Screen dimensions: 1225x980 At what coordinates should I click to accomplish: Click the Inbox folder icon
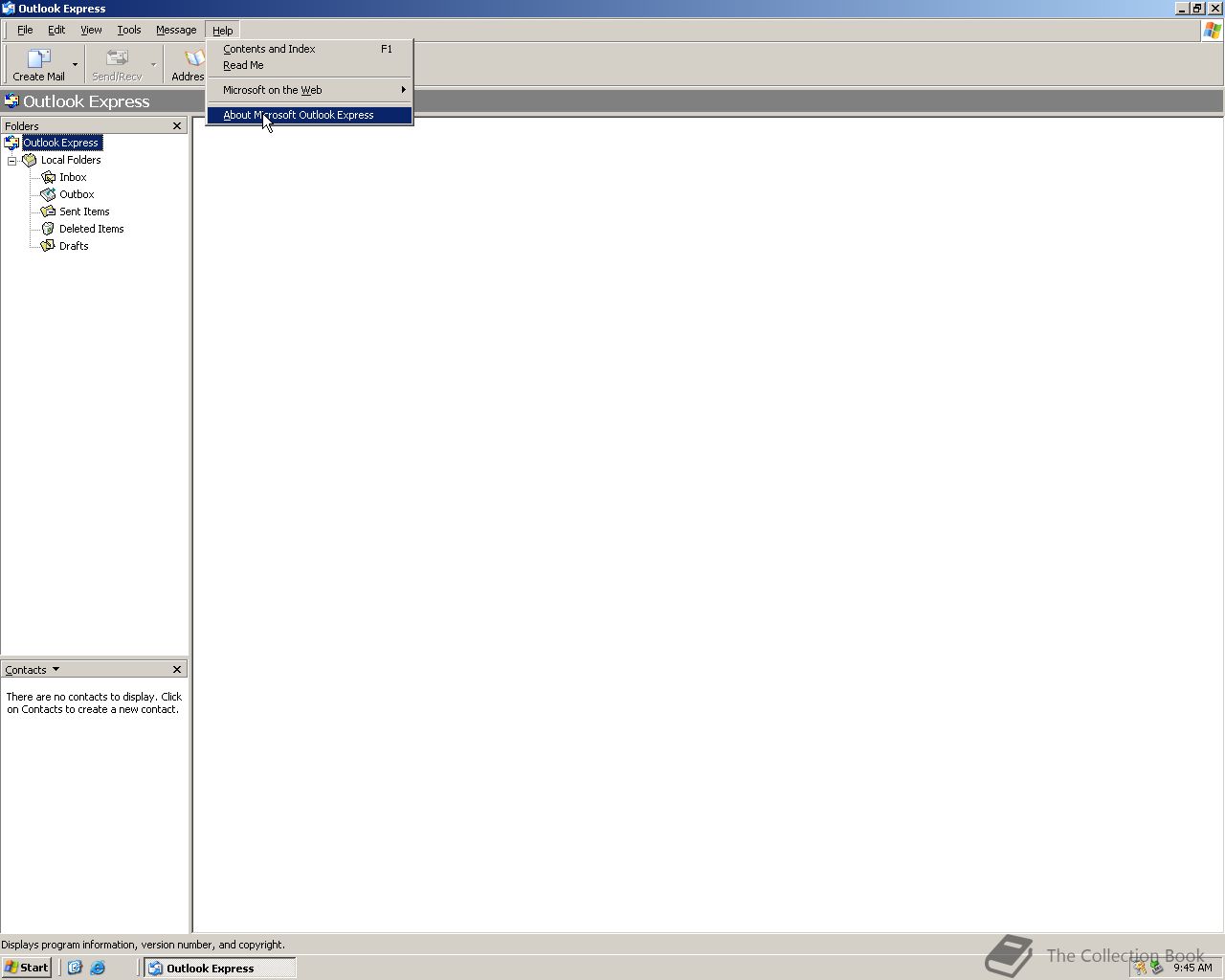49,177
